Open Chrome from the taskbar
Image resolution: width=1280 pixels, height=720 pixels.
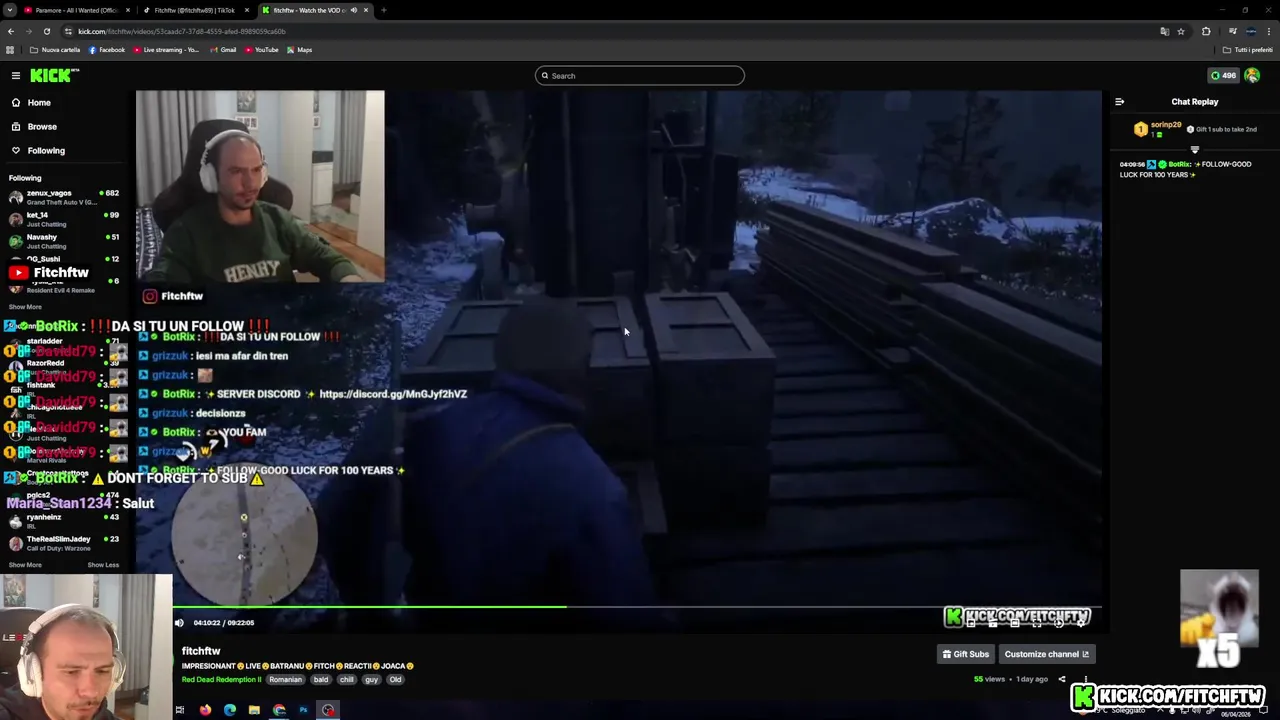pos(279,710)
